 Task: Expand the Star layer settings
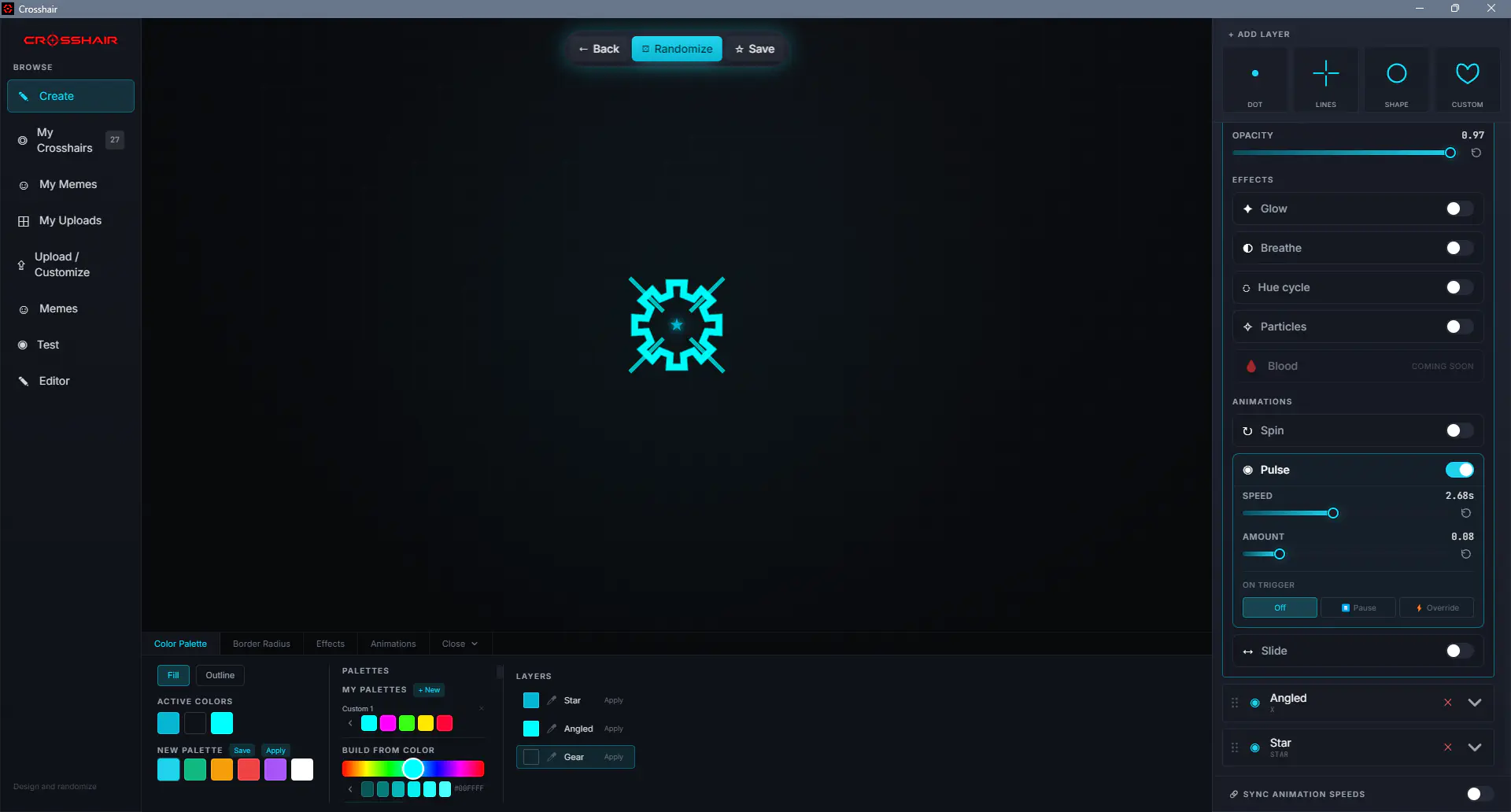(1475, 747)
